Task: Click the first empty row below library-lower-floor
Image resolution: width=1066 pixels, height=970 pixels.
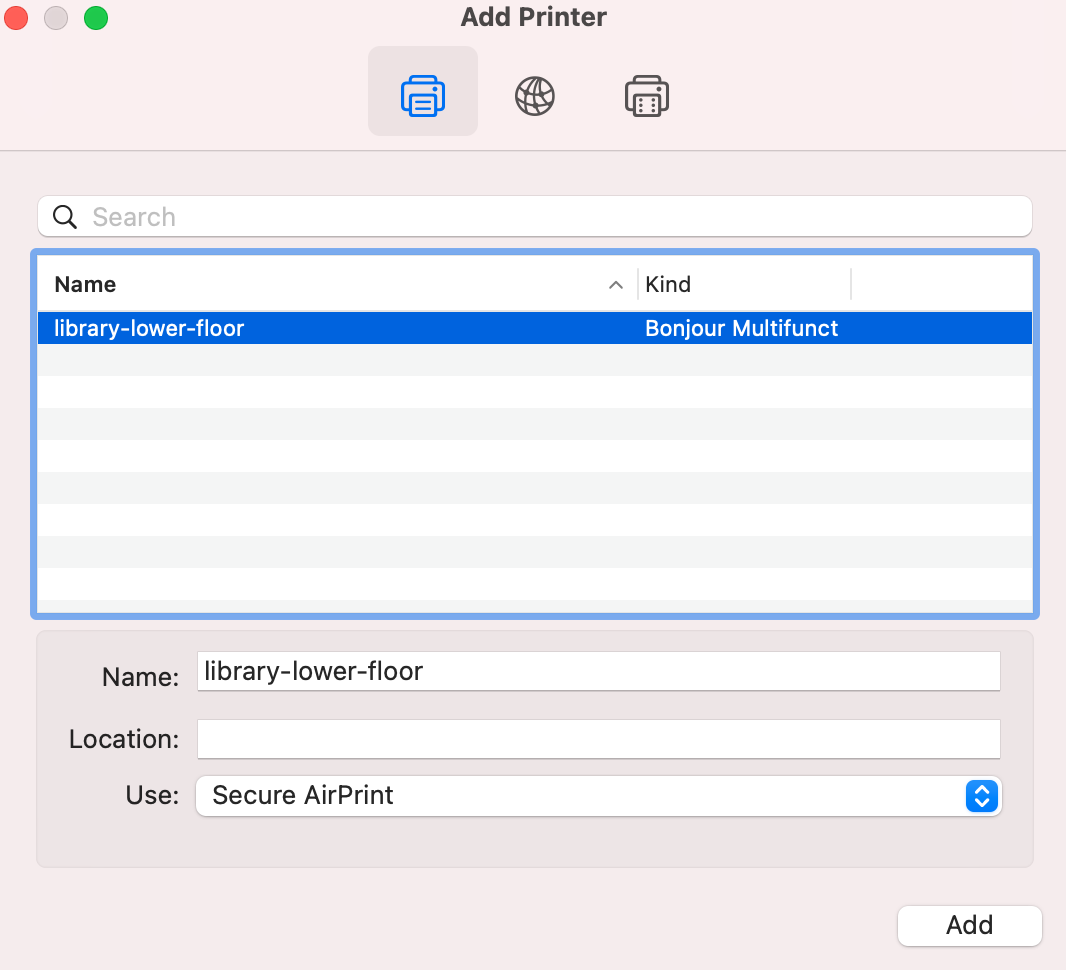Action: 534,360
